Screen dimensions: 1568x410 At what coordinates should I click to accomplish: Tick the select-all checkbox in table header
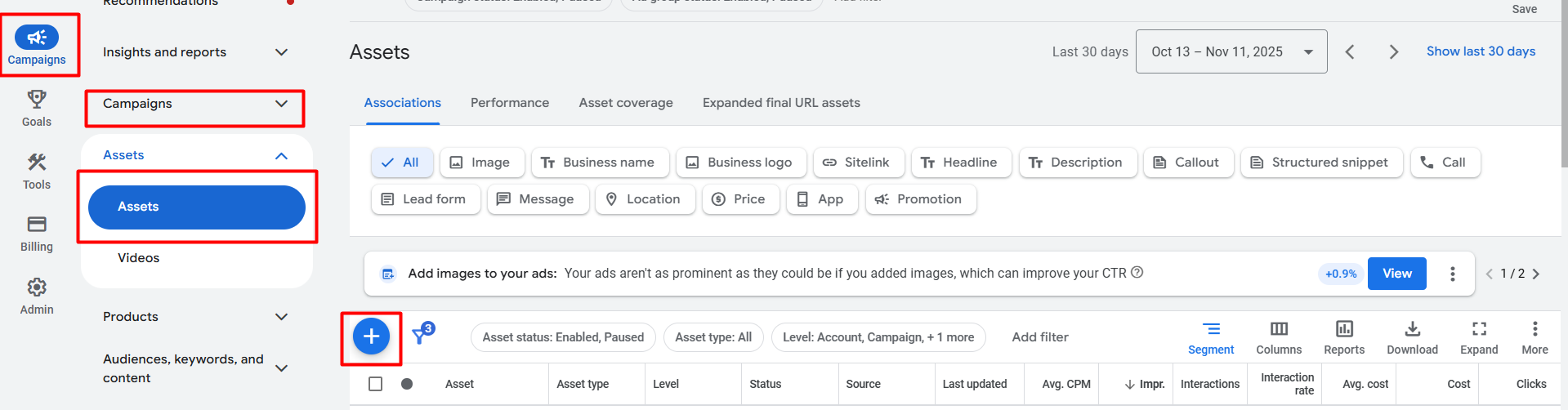(x=376, y=384)
